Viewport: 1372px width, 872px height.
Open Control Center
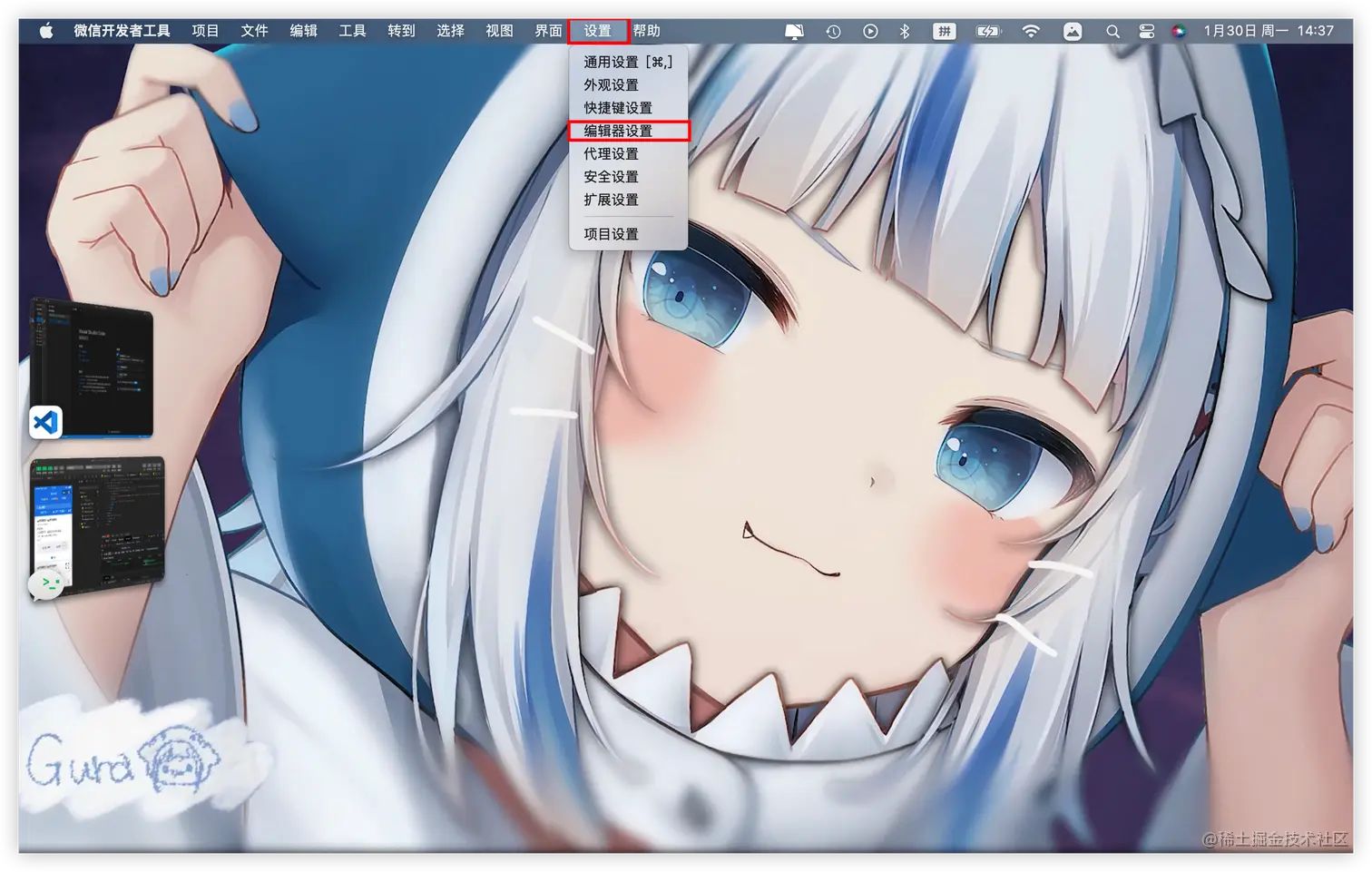1147,31
